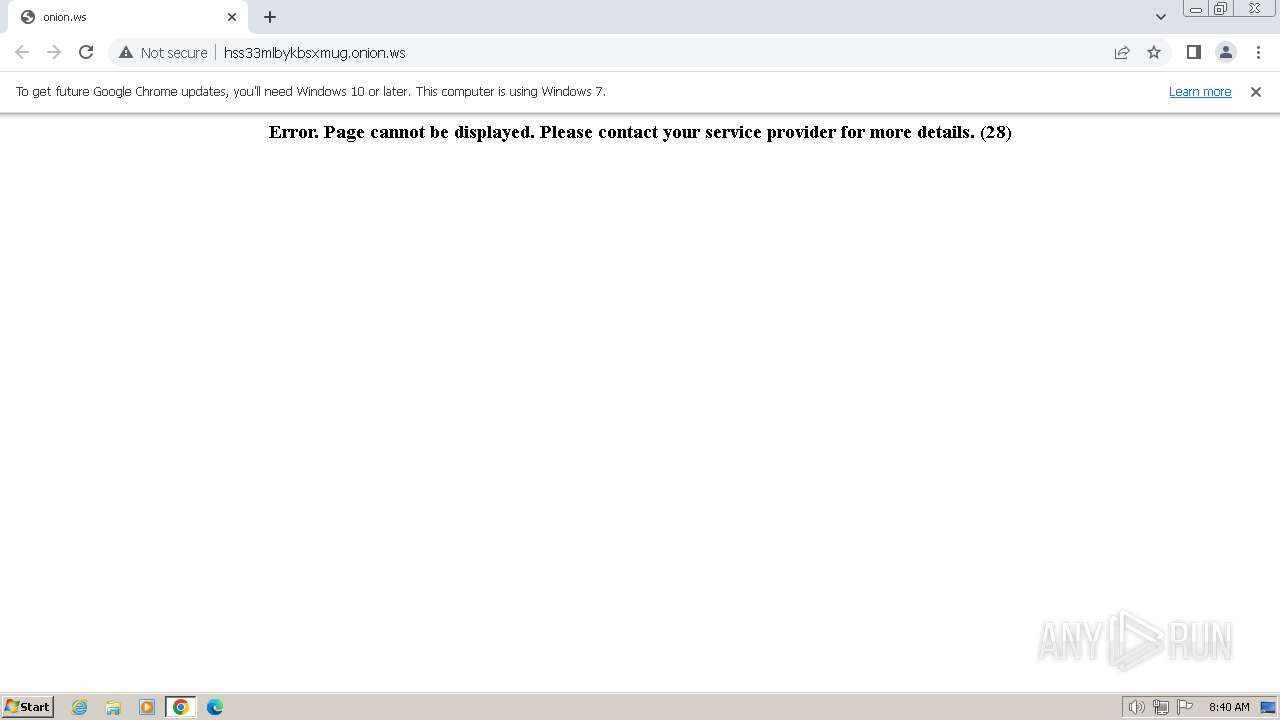Switch to the Chrome taskbar button
Image resolution: width=1280 pixels, height=720 pixels.
tap(181, 707)
